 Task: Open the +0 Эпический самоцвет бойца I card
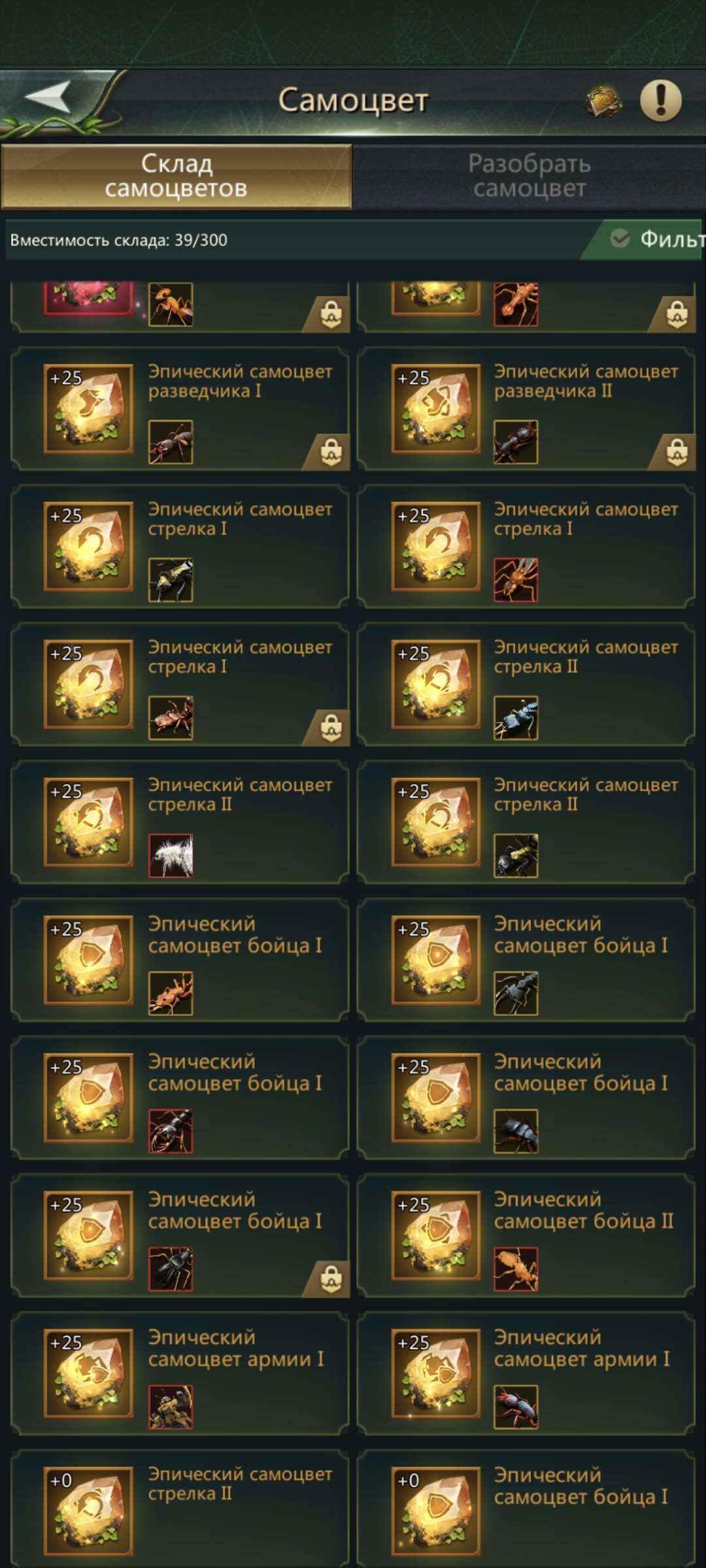coord(526,1509)
